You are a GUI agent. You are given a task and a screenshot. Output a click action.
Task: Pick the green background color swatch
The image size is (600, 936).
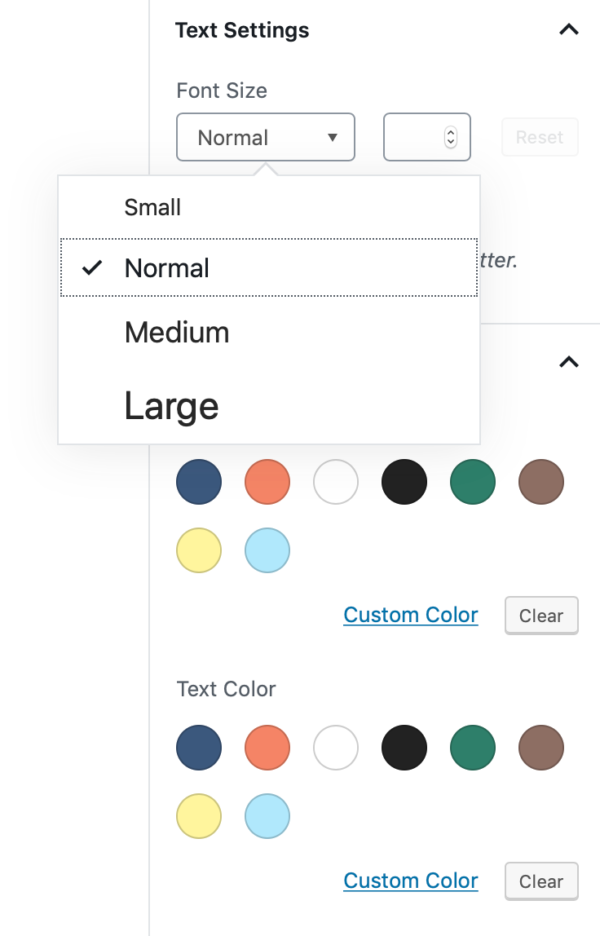[472, 482]
